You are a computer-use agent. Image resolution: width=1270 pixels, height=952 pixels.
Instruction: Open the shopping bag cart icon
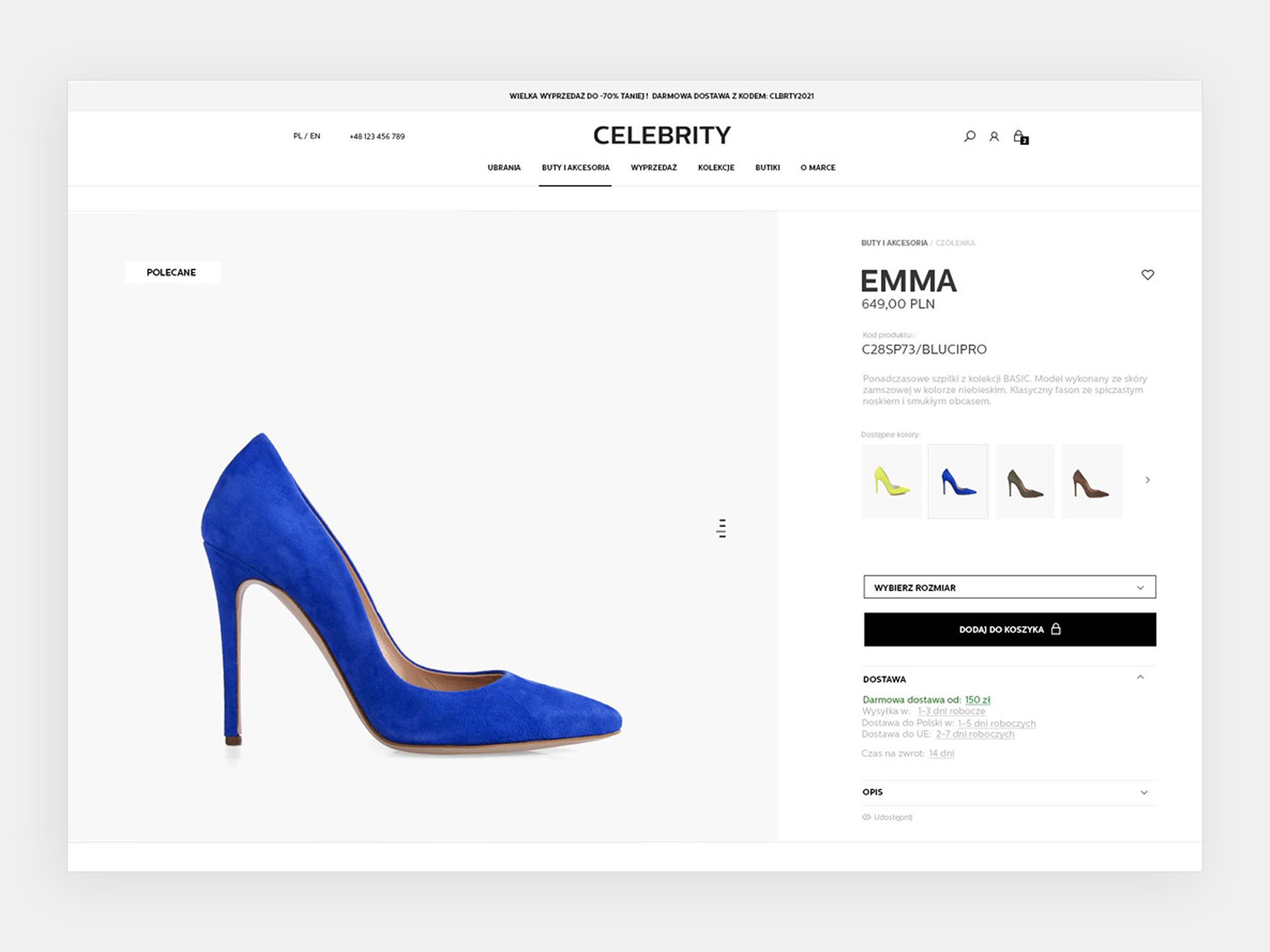coord(1020,137)
